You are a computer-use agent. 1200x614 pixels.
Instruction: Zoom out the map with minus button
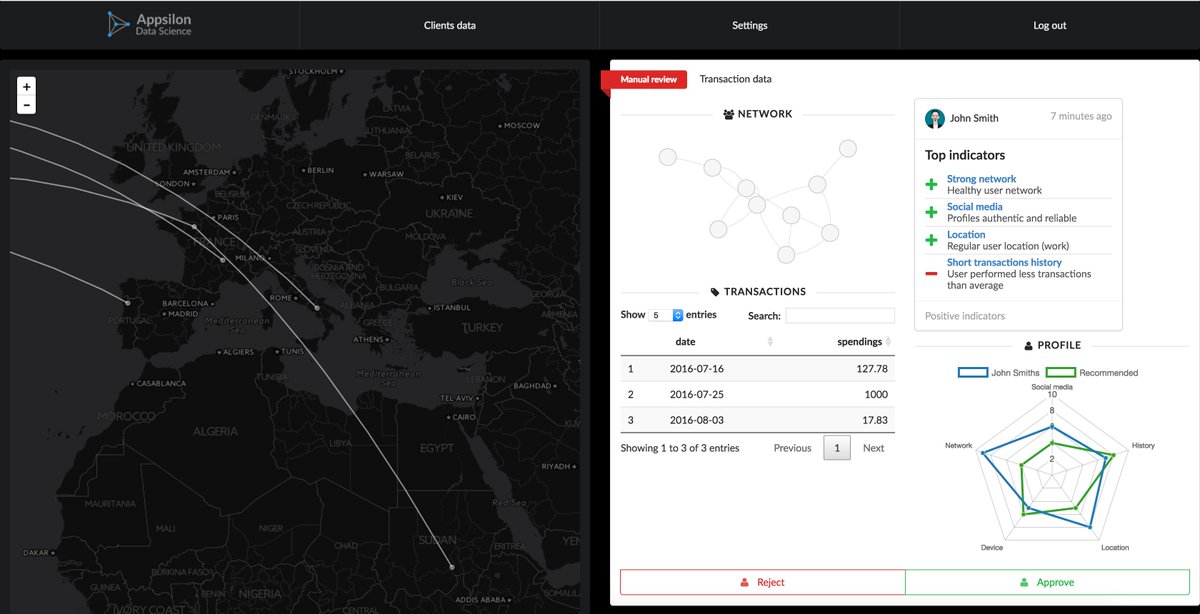click(x=27, y=105)
